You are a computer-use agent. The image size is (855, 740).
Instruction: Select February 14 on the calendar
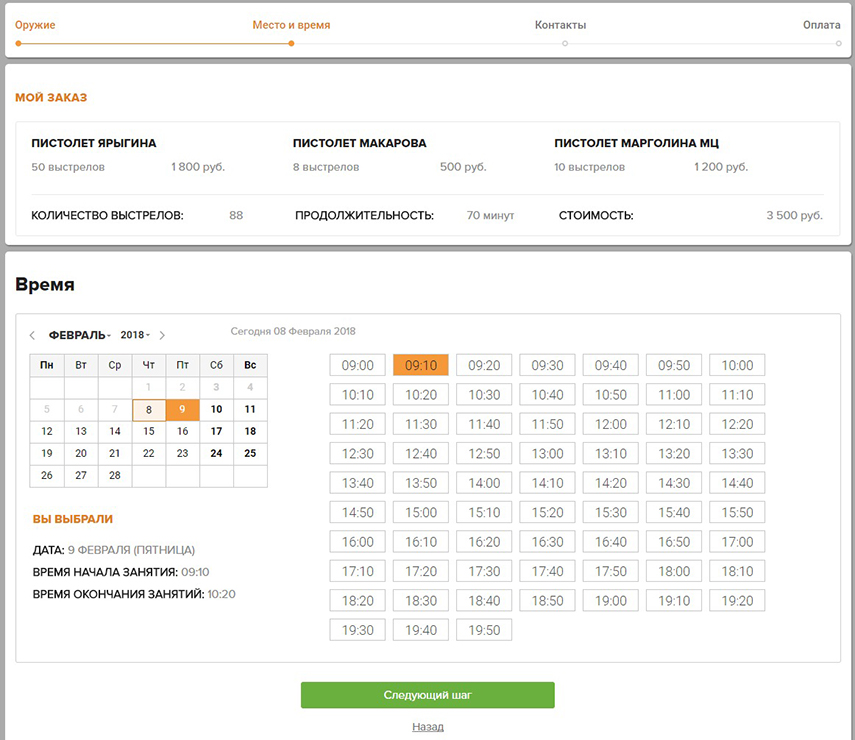[x=115, y=431]
